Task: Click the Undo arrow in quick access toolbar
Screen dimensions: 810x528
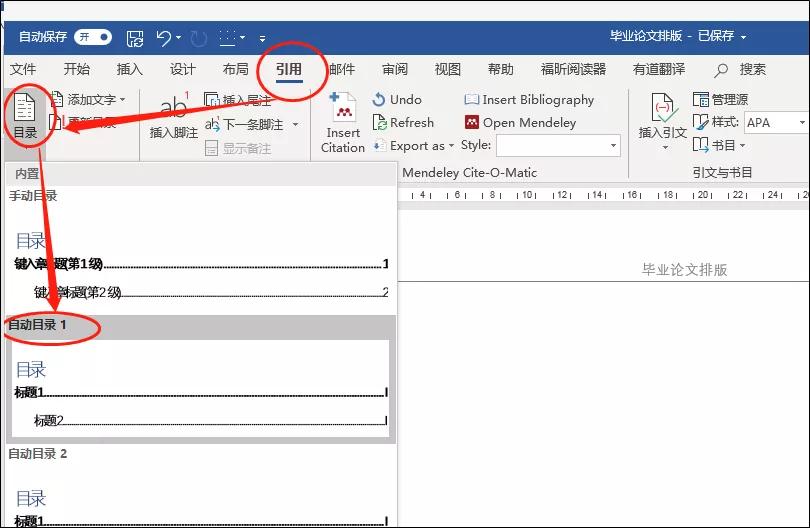Action: coord(164,38)
